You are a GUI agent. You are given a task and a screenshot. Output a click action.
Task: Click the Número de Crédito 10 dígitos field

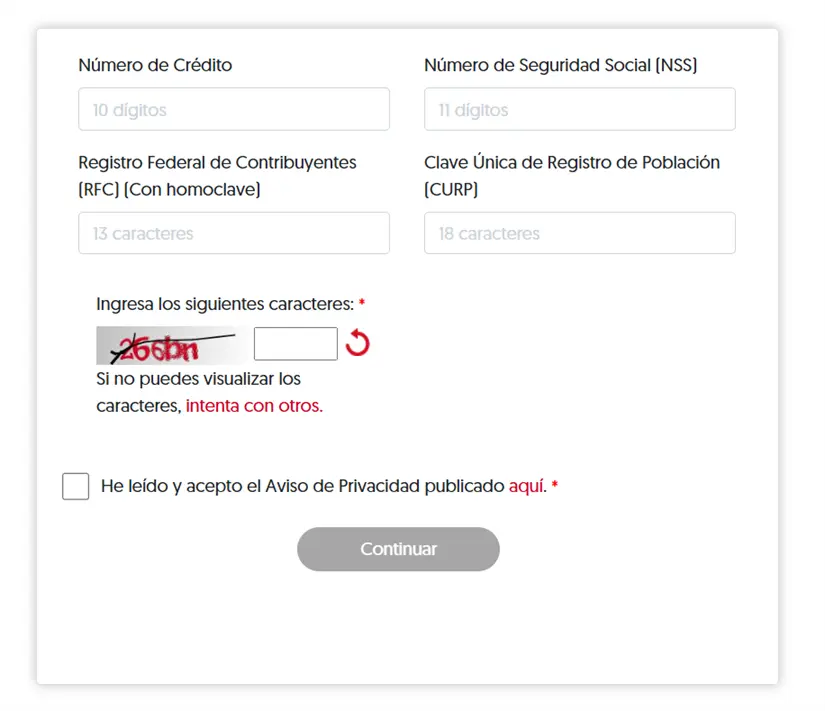pos(234,109)
